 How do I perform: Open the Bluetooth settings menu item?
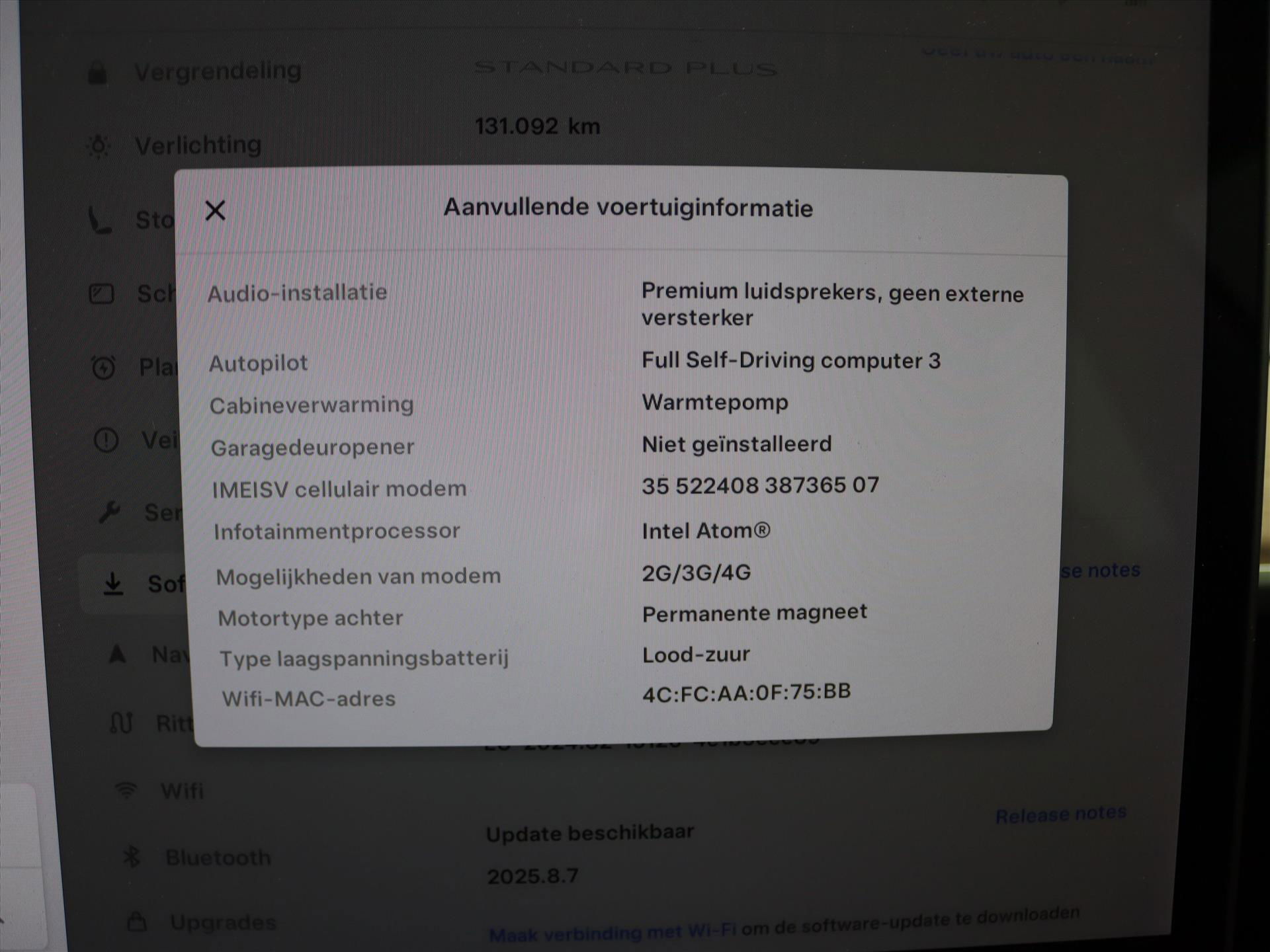[218, 857]
